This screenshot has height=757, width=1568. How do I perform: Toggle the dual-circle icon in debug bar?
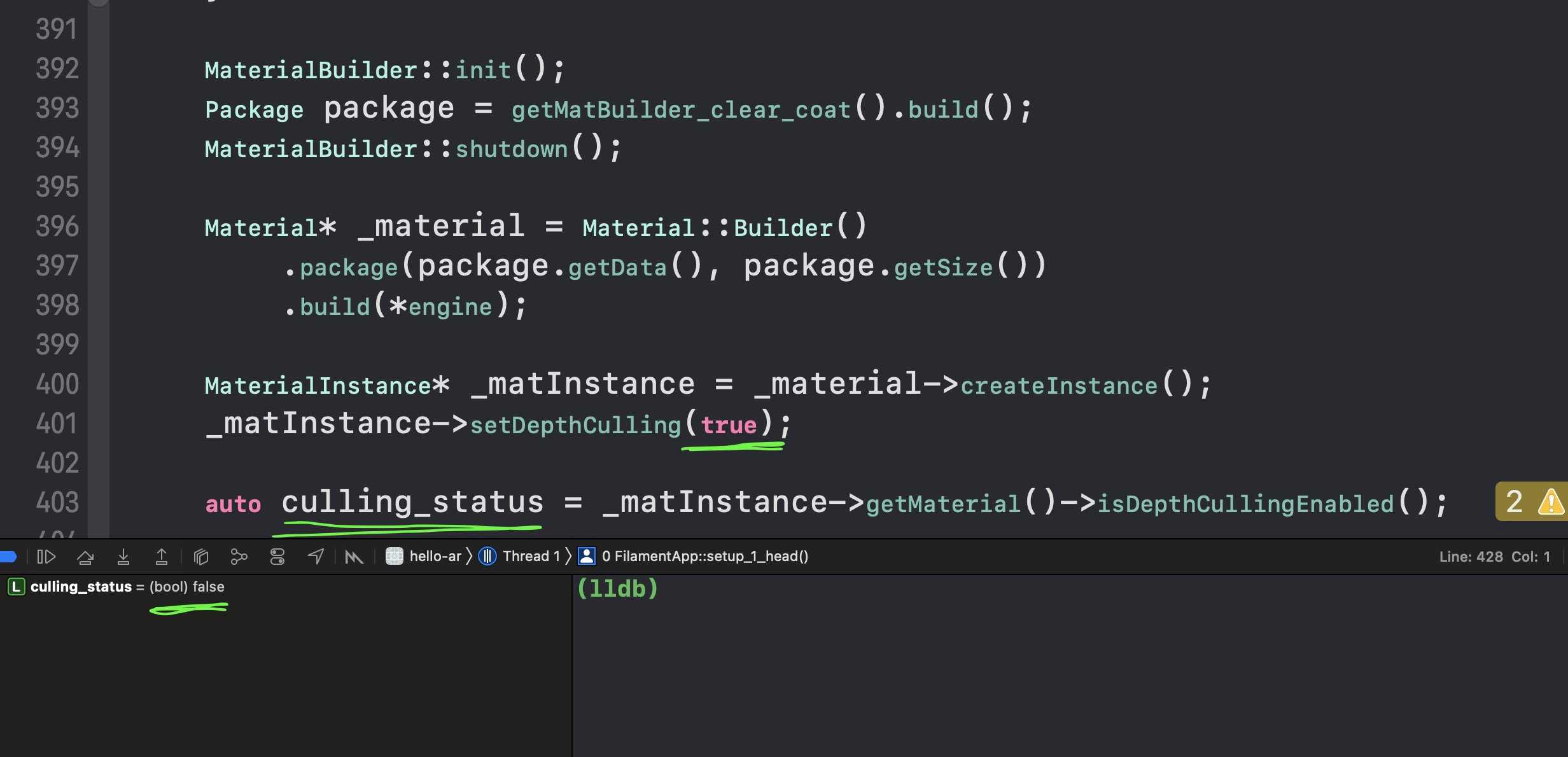(277, 556)
